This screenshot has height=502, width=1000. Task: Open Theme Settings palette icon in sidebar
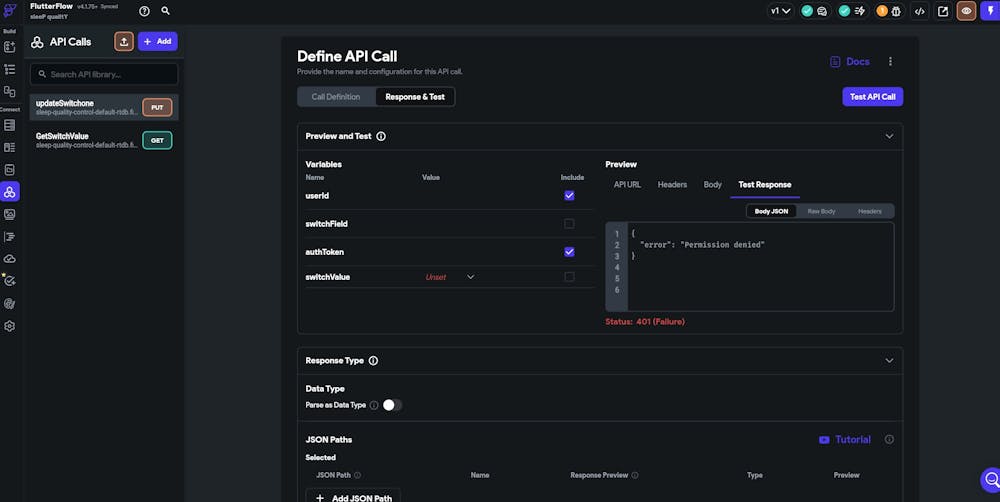click(x=10, y=304)
